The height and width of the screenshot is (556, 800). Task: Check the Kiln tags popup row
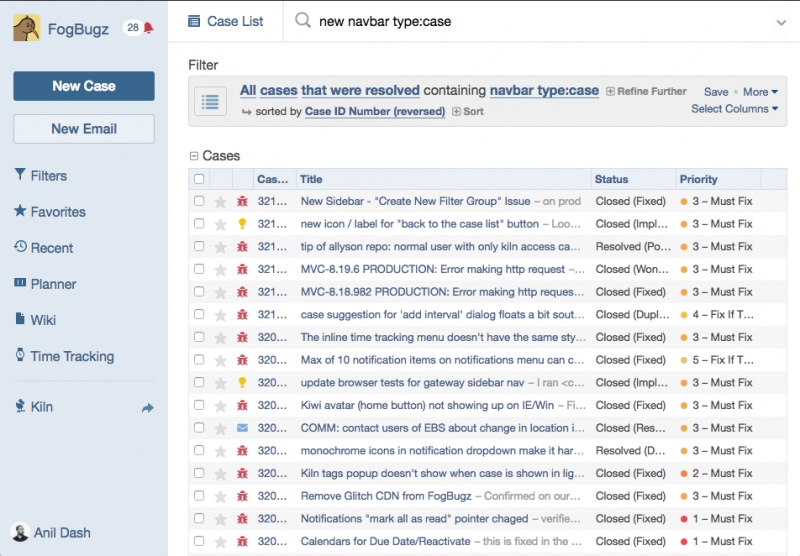click(199, 473)
